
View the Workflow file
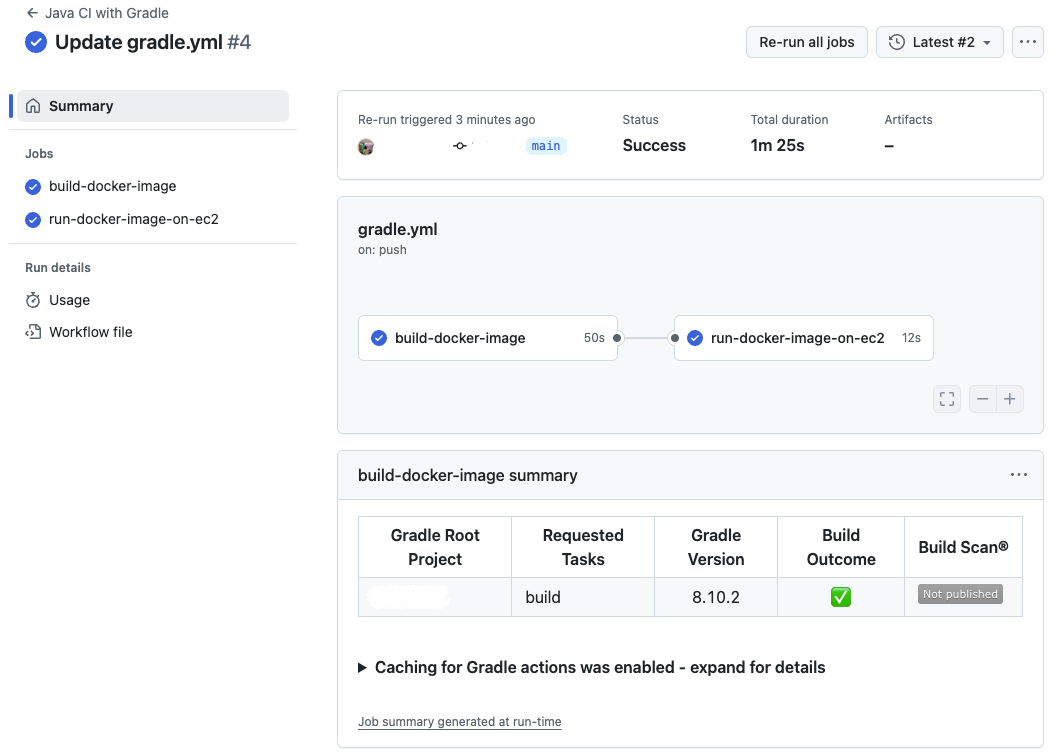pyautogui.click(x=90, y=332)
